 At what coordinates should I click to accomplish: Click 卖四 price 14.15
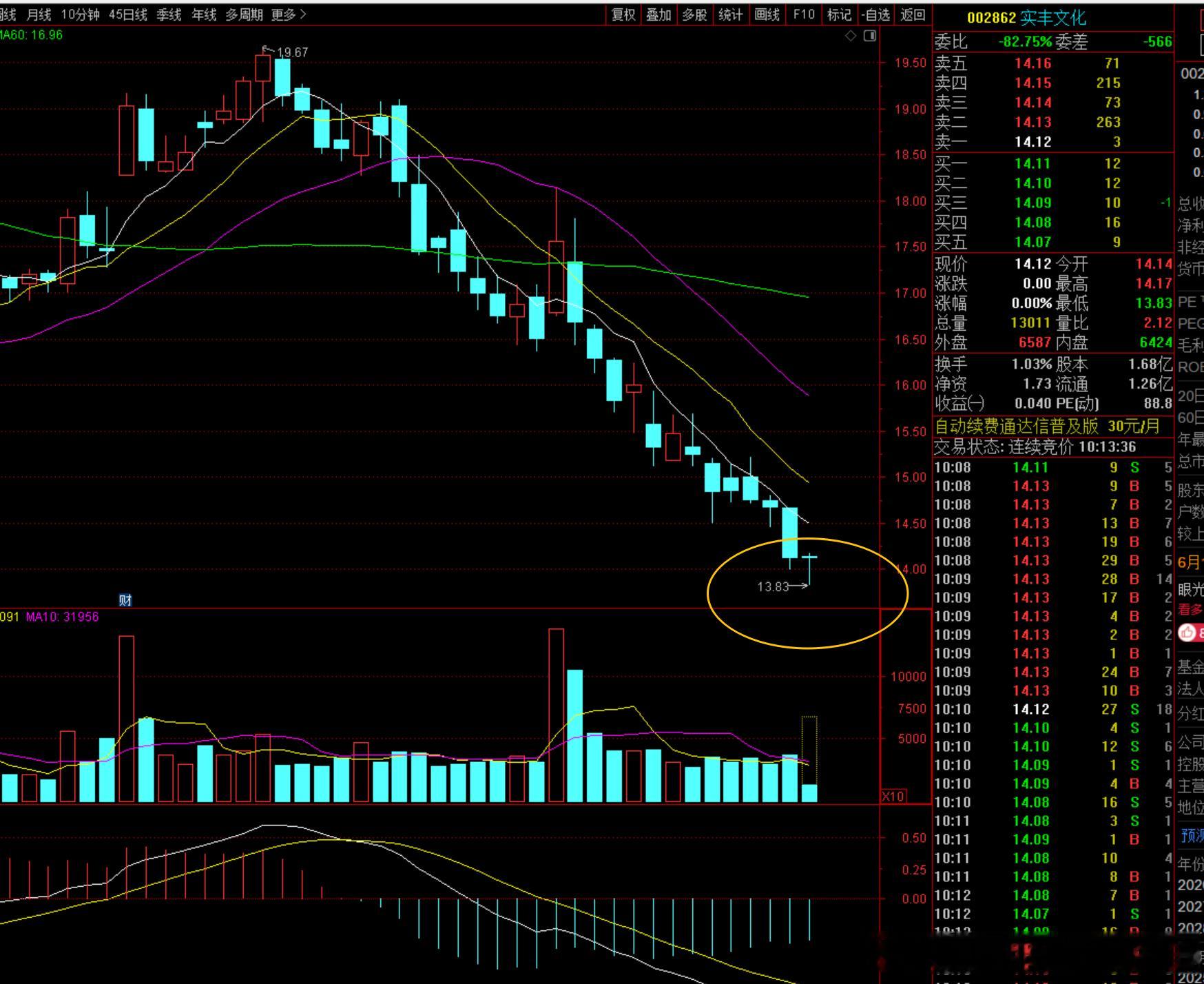click(1032, 83)
